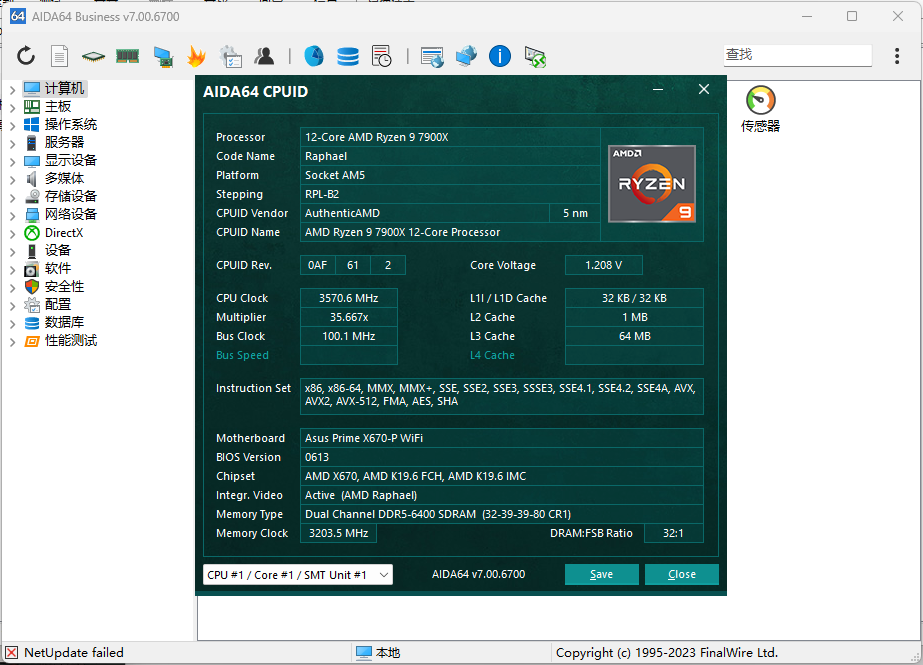This screenshot has height=665, width=923.
Task: Click the AIDA64 title bar logo
Action: click(18, 16)
